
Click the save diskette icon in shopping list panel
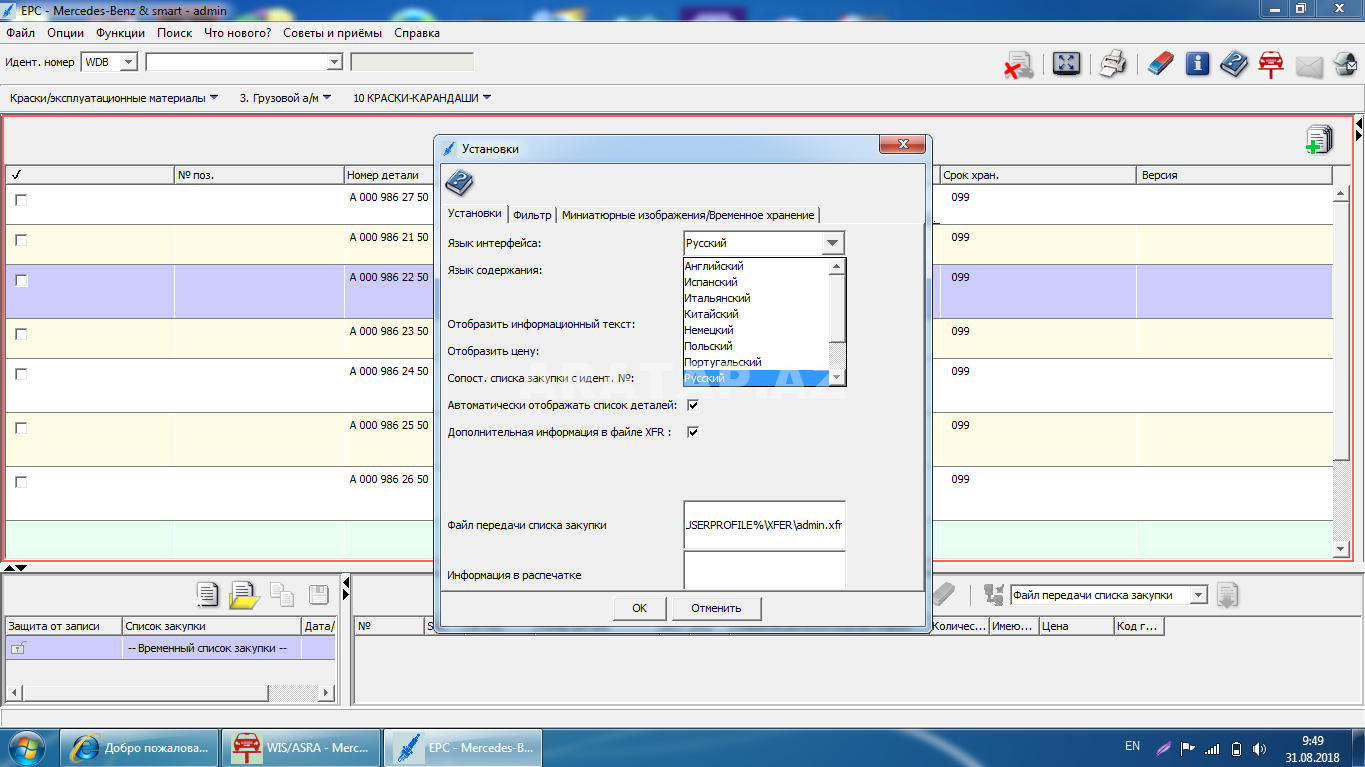click(319, 595)
